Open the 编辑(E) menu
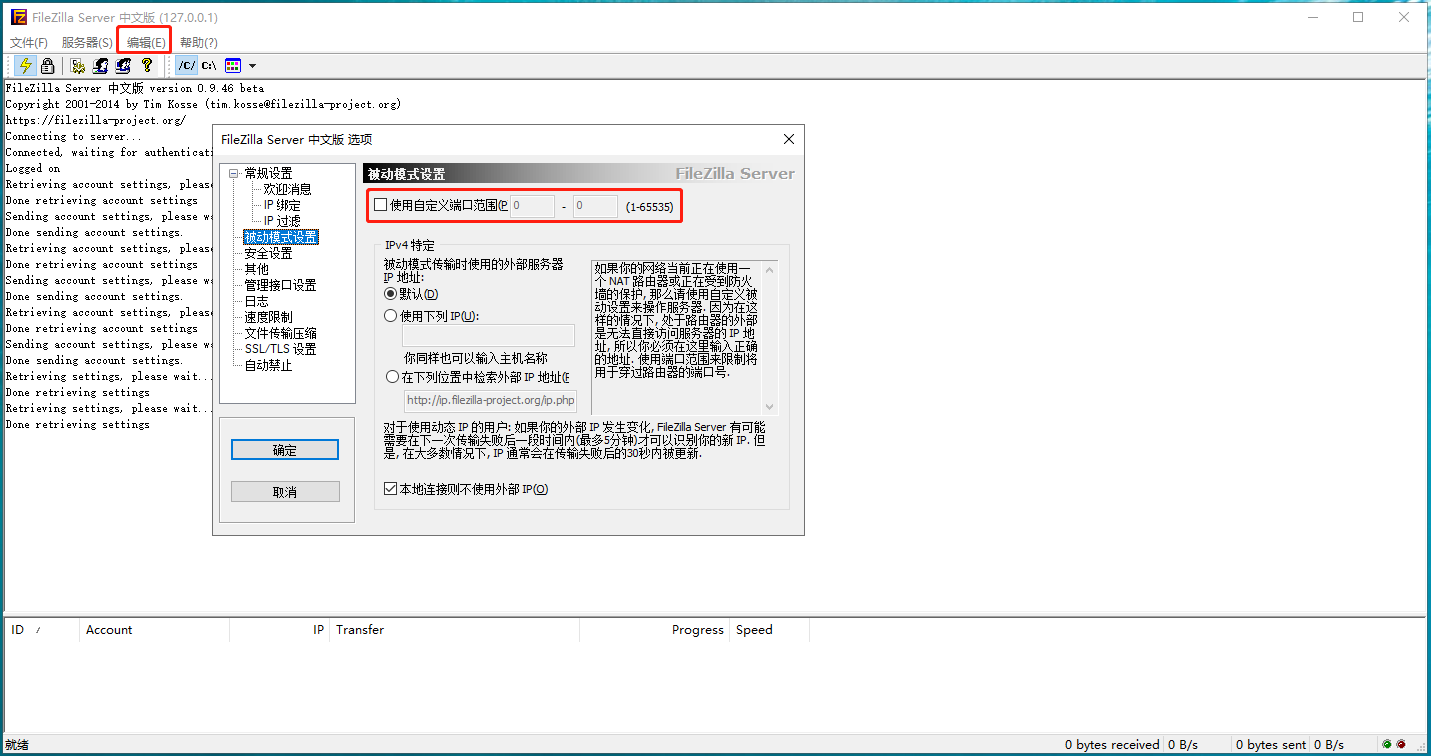Screen dimensions: 1431x756 point(146,43)
